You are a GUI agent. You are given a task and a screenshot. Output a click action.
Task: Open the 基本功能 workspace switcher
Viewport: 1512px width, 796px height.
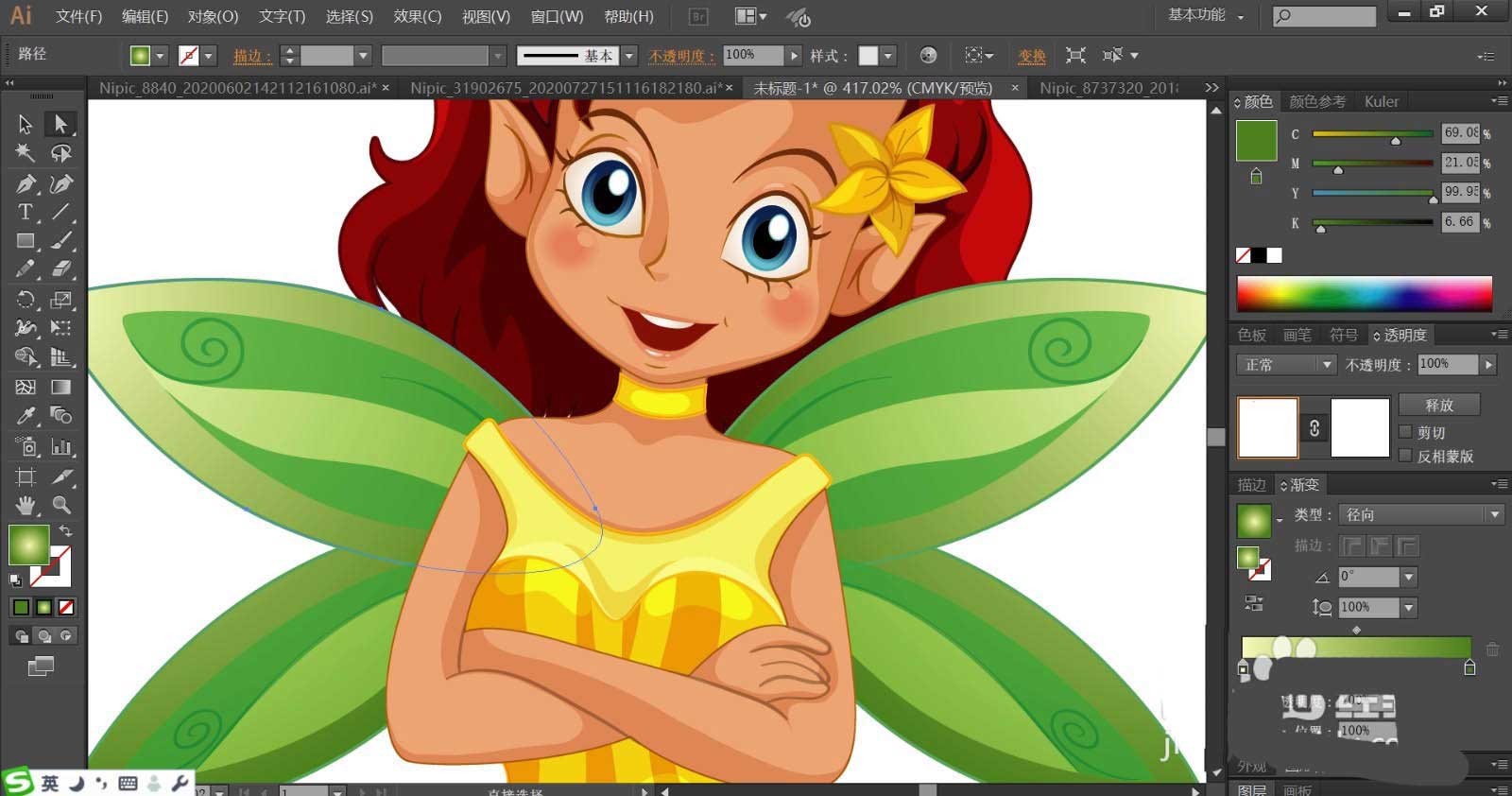1207,15
